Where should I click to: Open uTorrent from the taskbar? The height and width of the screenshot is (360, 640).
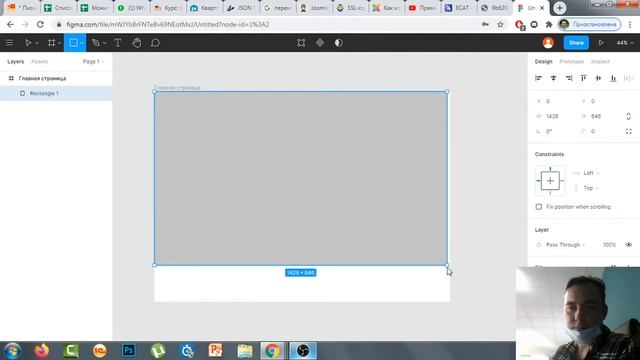tap(158, 351)
